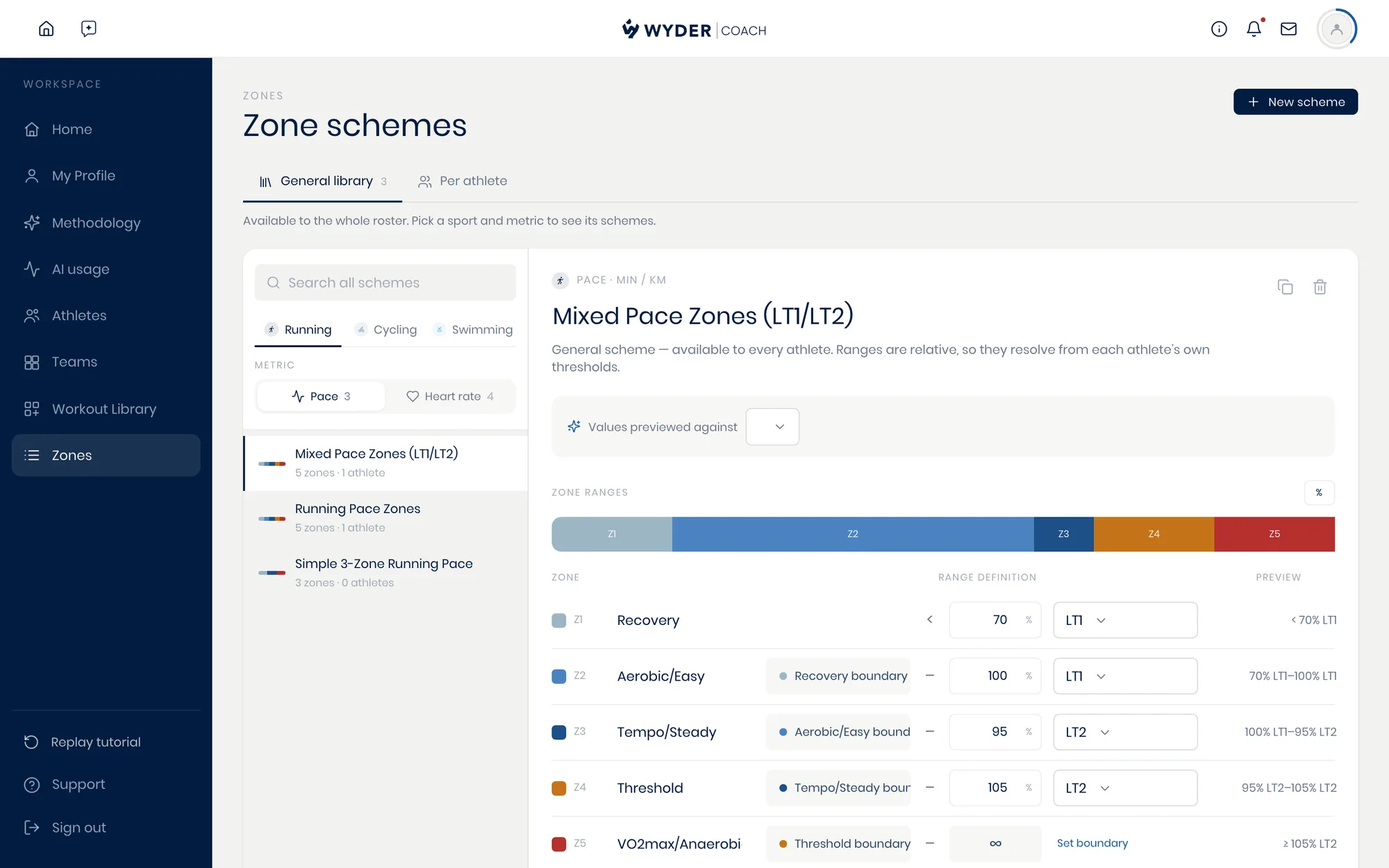Click Z3 segment in zone bar
The width and height of the screenshot is (1389, 868).
pos(1063,534)
